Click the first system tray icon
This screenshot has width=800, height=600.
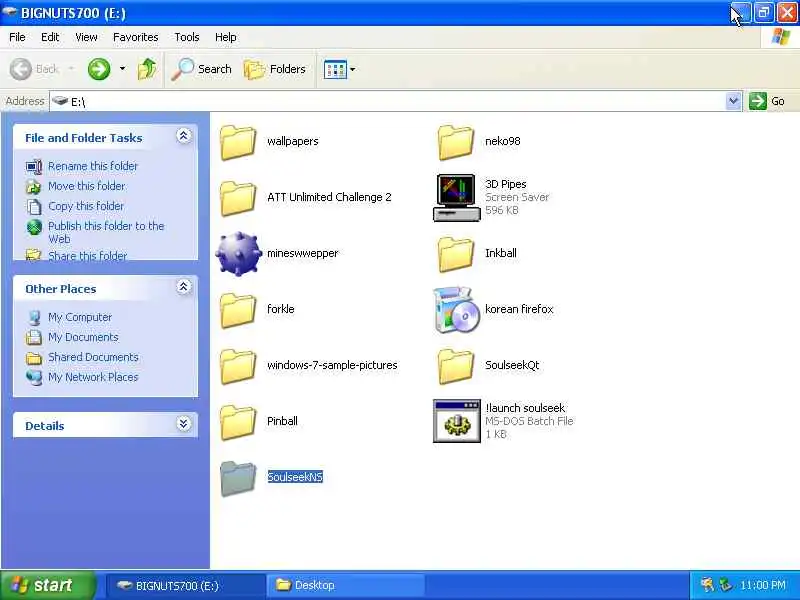[707, 585]
